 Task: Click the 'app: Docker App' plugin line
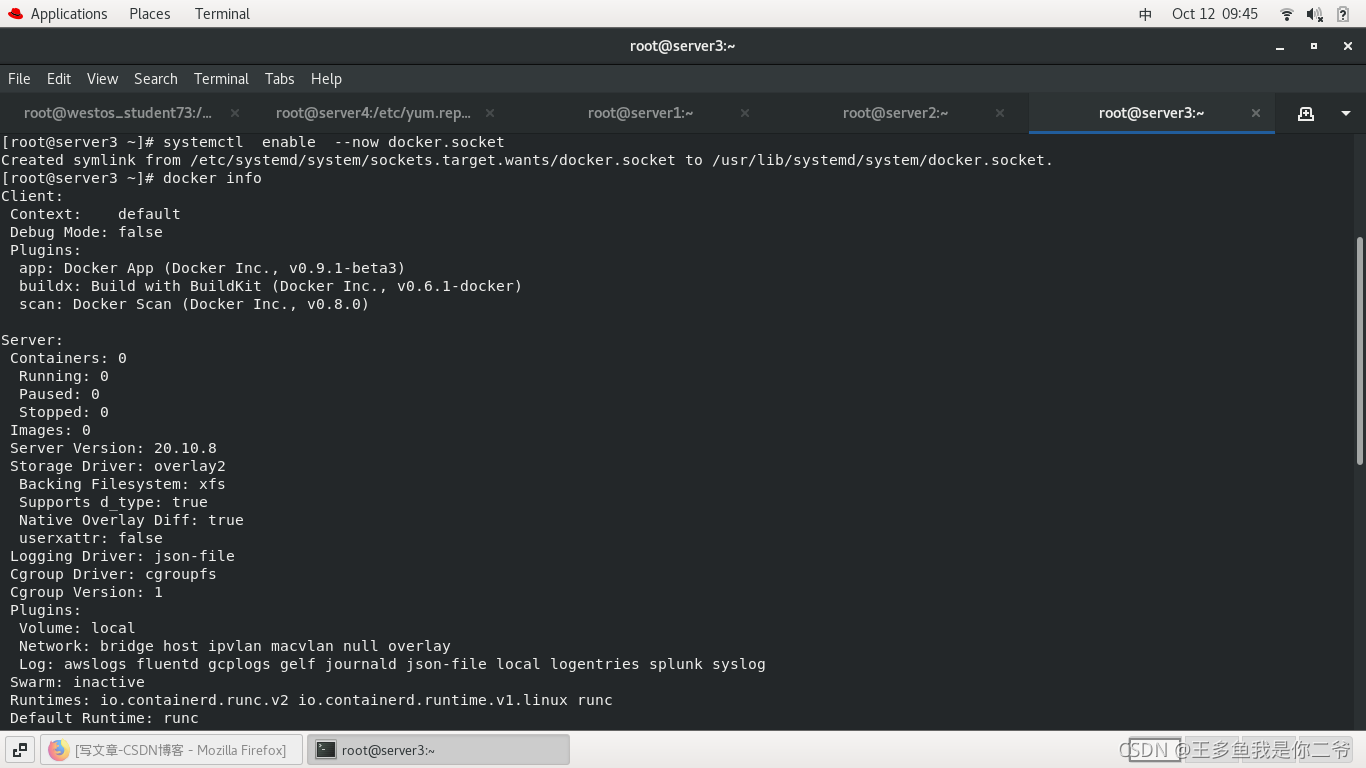(212, 268)
